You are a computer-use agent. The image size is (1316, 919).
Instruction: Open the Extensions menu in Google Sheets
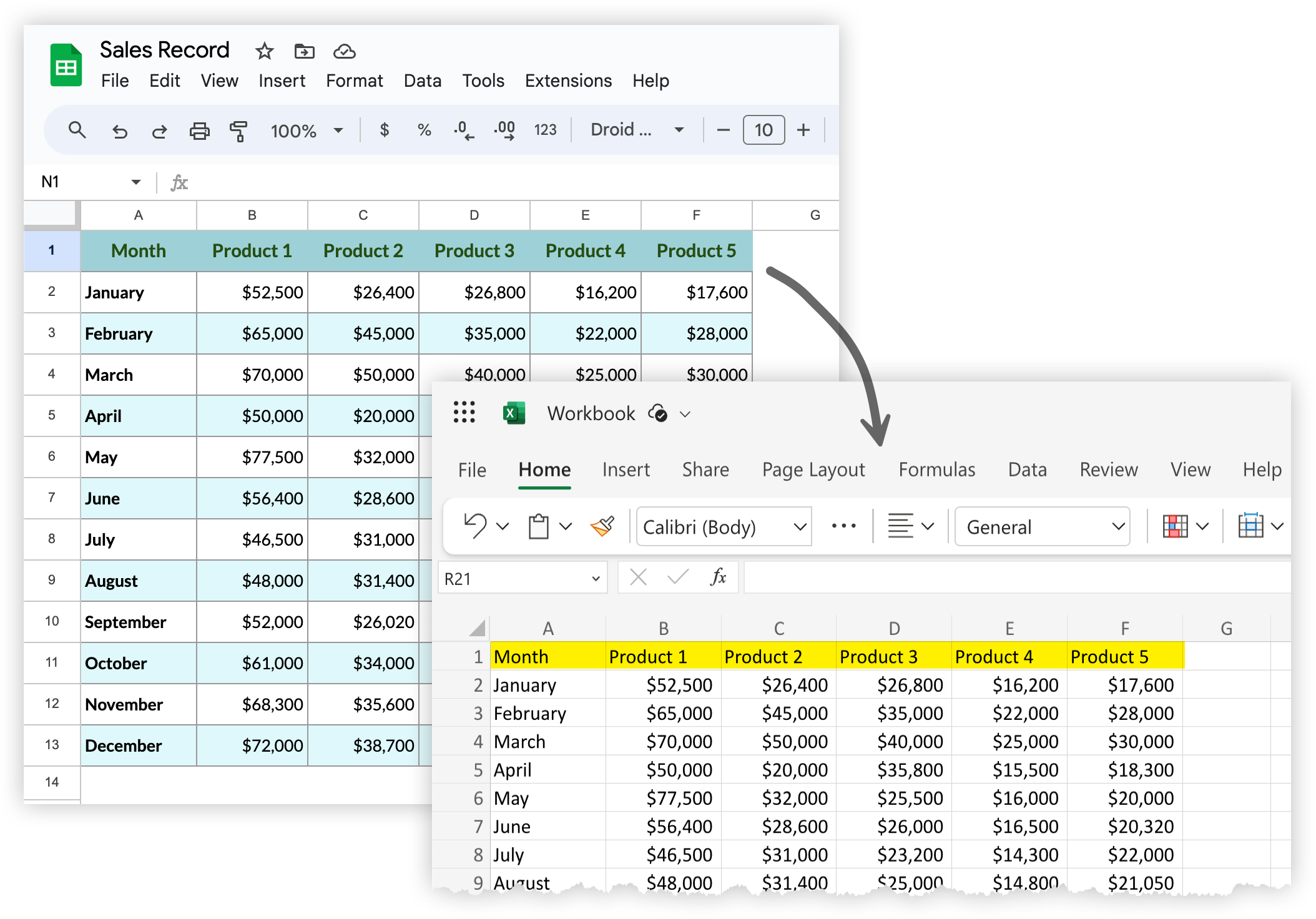[x=567, y=81]
